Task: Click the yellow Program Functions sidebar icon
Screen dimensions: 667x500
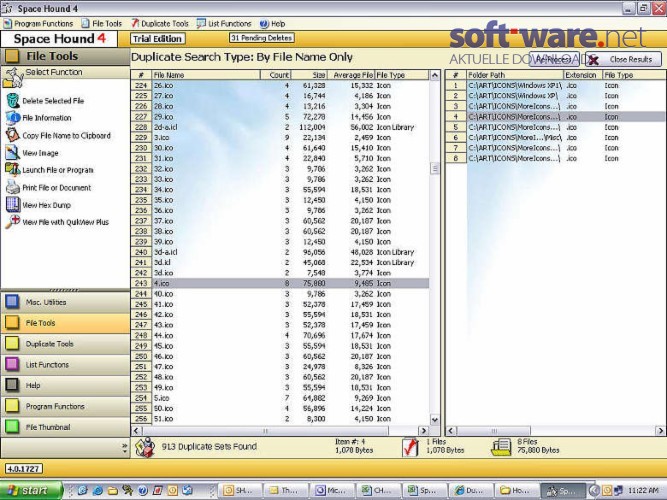Action: click(x=12, y=406)
